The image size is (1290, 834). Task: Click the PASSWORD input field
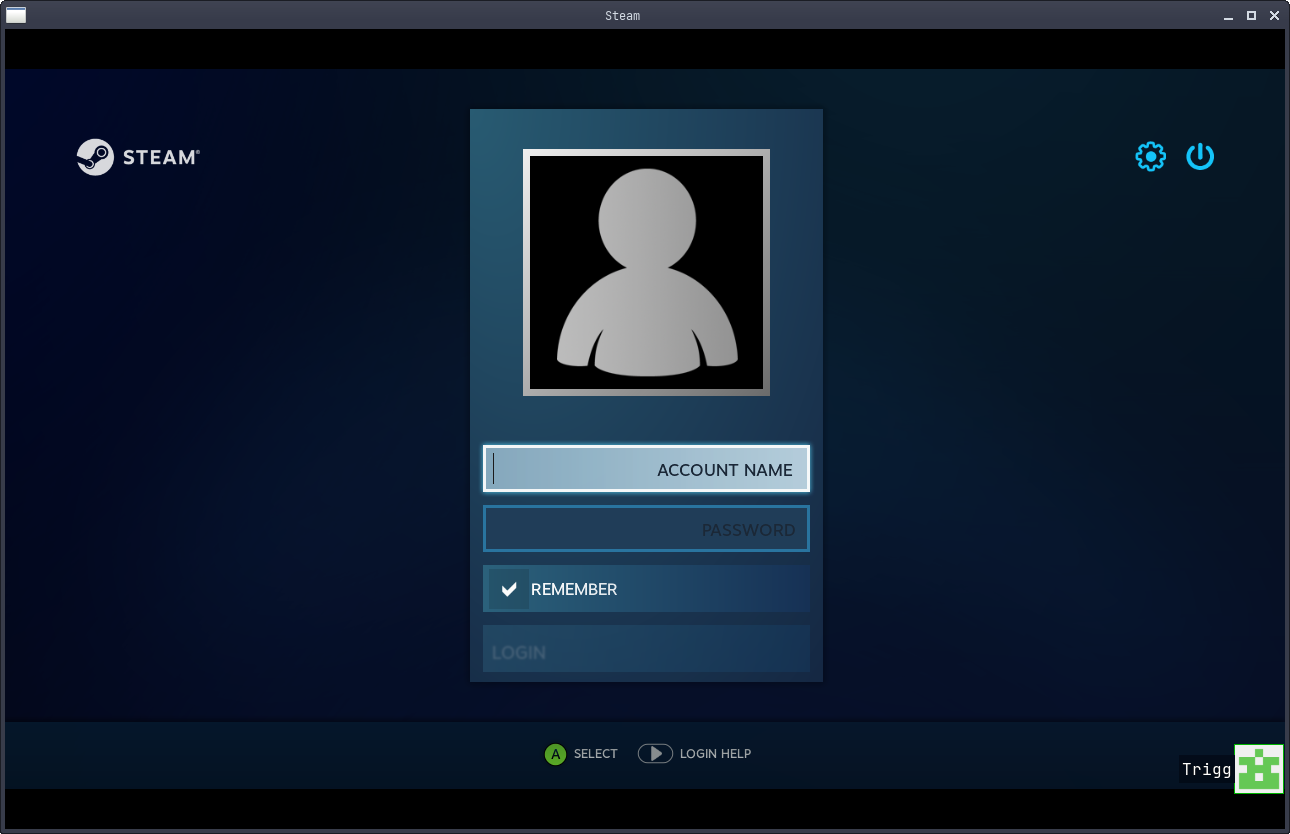pyautogui.click(x=646, y=528)
